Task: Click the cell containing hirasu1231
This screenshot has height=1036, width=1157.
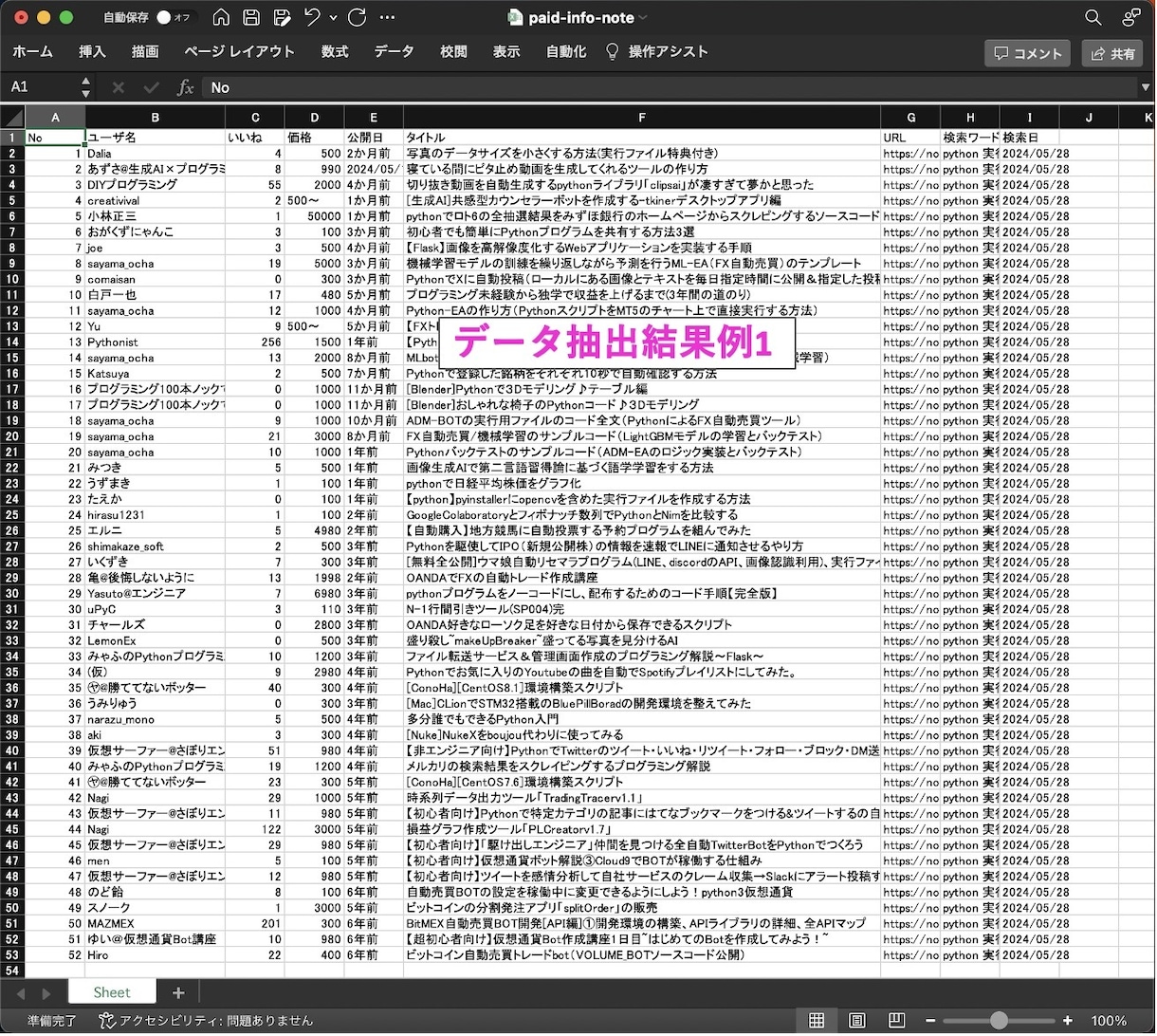Action: point(156,515)
